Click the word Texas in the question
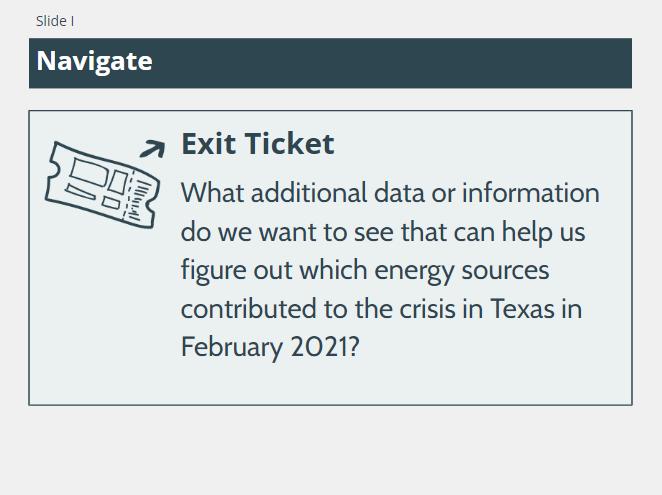This screenshot has width=662, height=495. [522, 309]
